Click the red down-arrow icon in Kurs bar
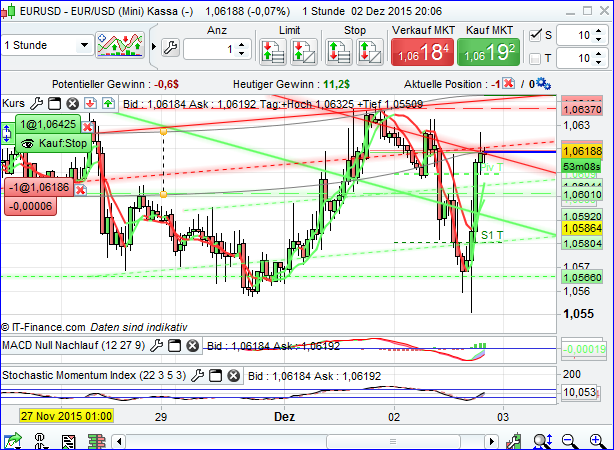 pos(90,103)
